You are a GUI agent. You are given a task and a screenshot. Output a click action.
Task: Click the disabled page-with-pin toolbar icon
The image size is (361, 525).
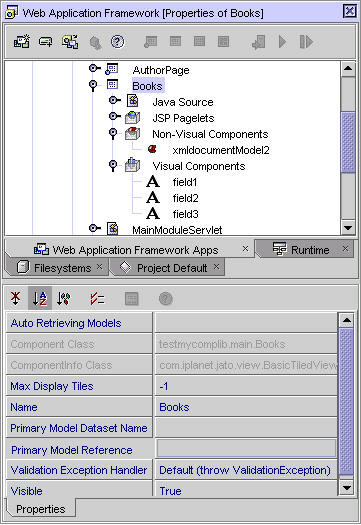click(150, 42)
